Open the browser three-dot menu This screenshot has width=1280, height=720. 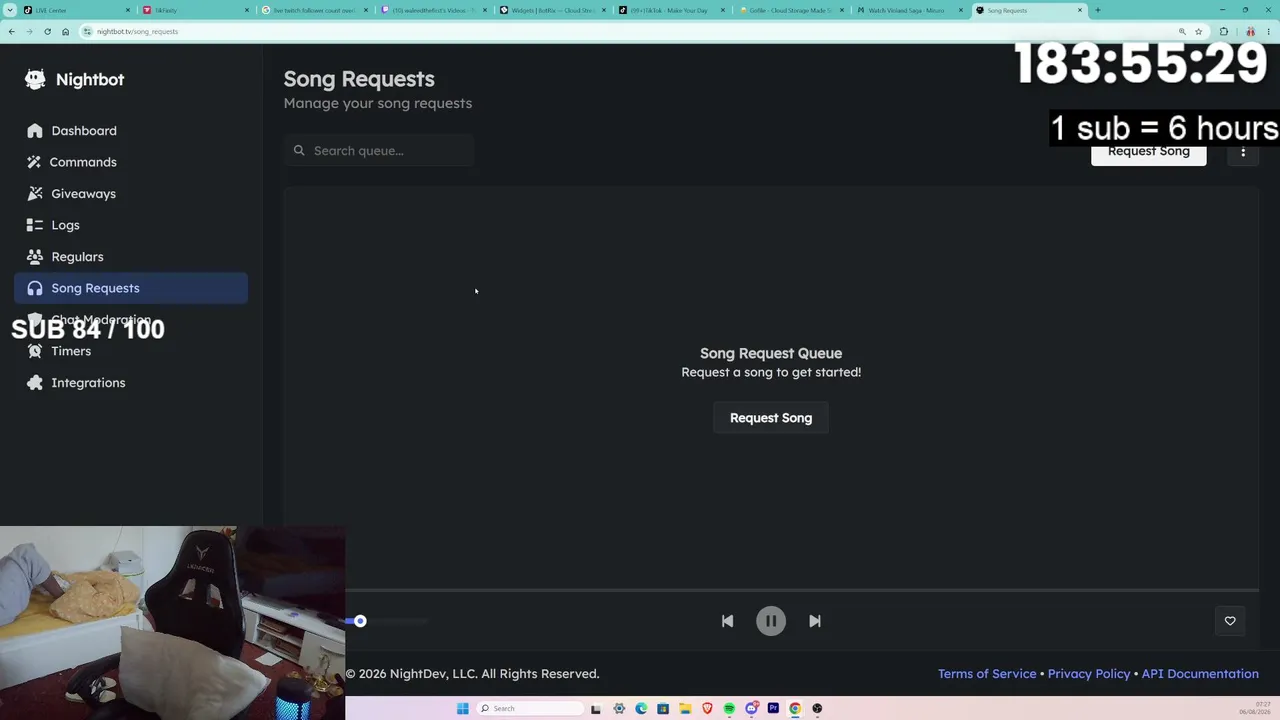pyautogui.click(x=1267, y=31)
